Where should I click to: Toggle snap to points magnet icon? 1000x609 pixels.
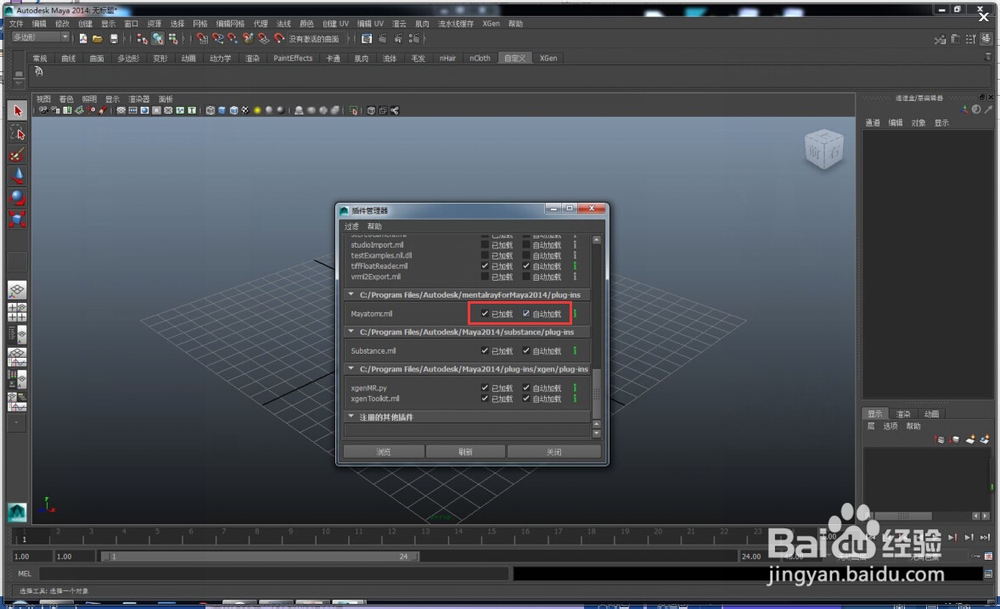233,39
